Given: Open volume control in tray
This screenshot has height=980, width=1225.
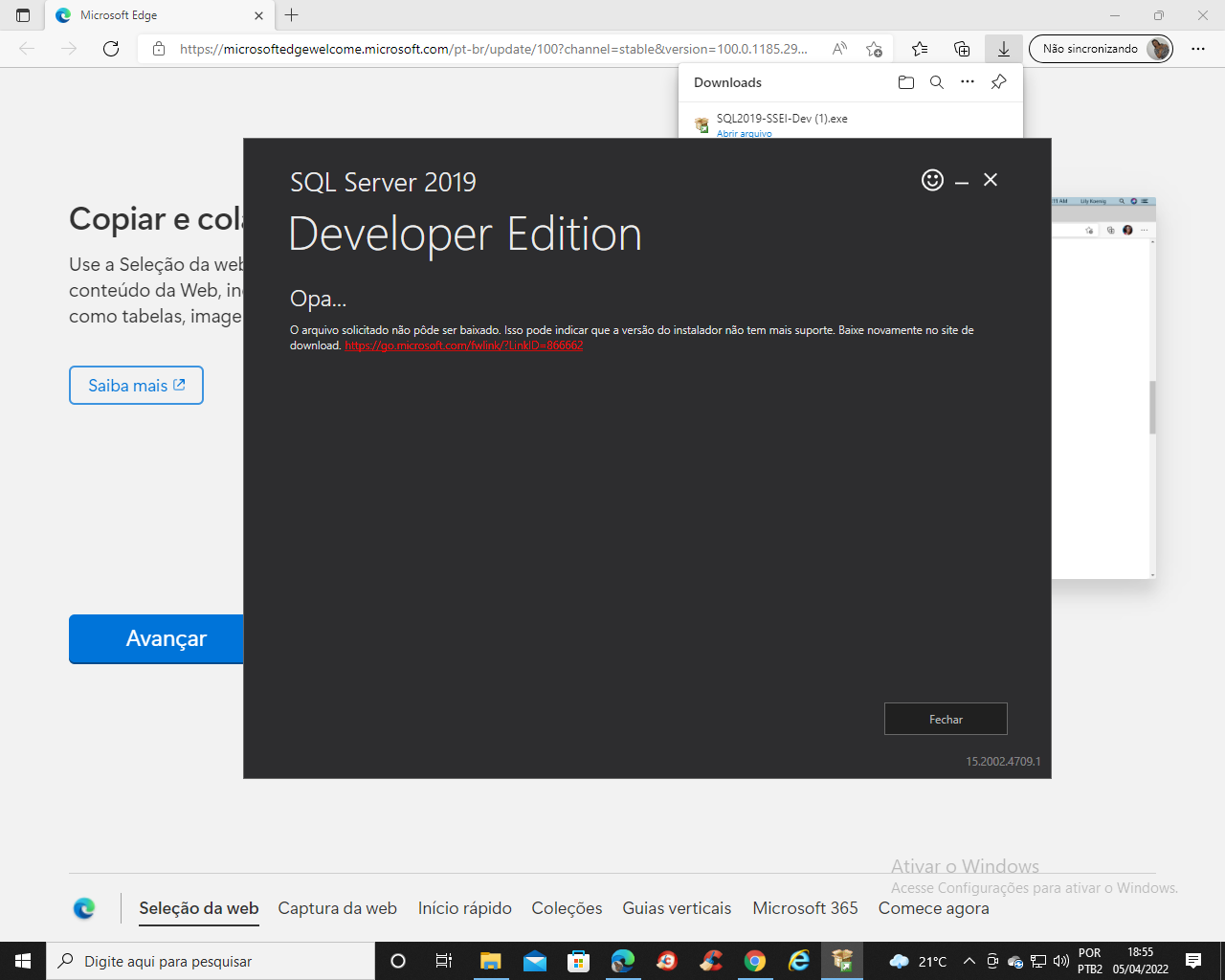Looking at the screenshot, I should (x=1060, y=961).
